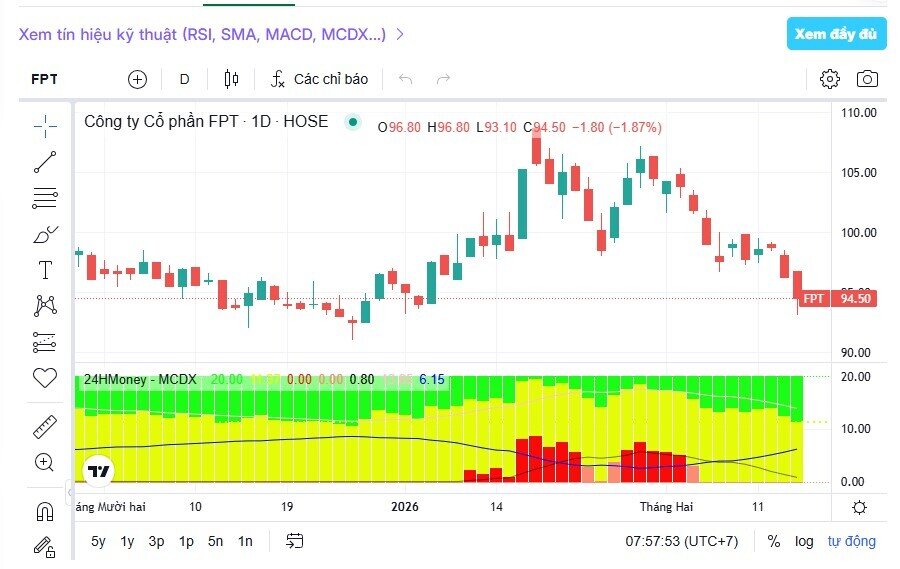Toggle log scale mode

pyautogui.click(x=804, y=541)
